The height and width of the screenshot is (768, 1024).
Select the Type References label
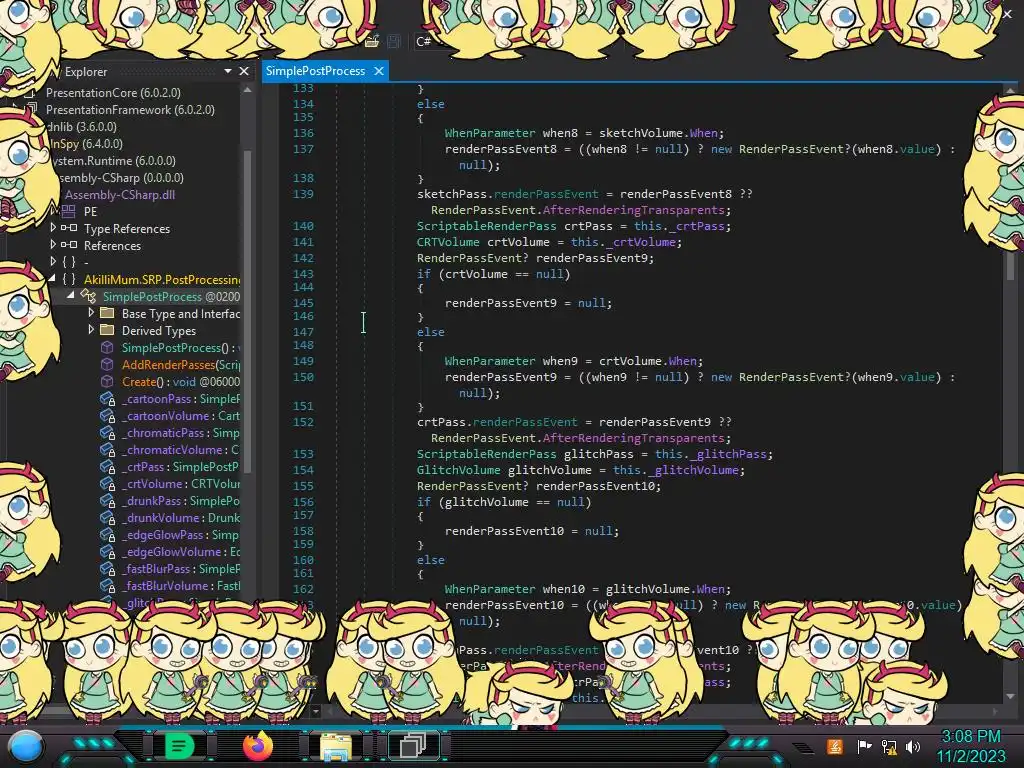pos(127,229)
